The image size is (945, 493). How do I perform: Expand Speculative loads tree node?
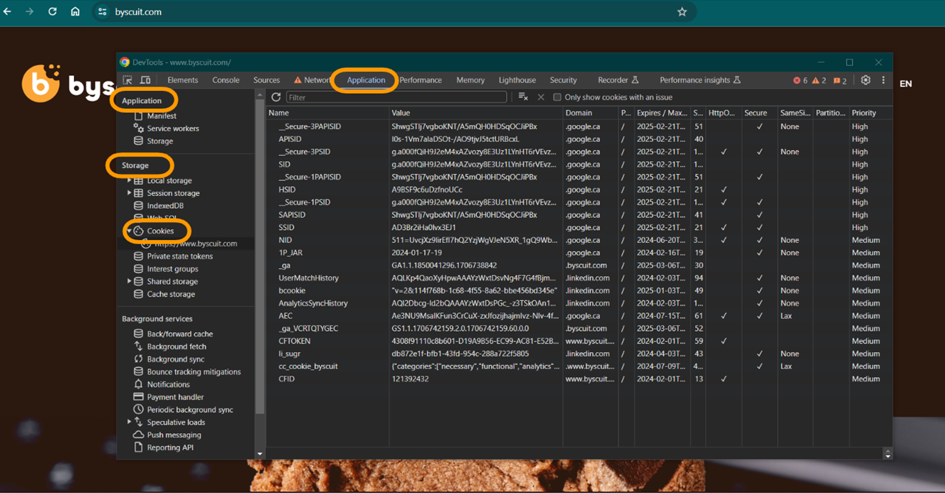(x=129, y=422)
